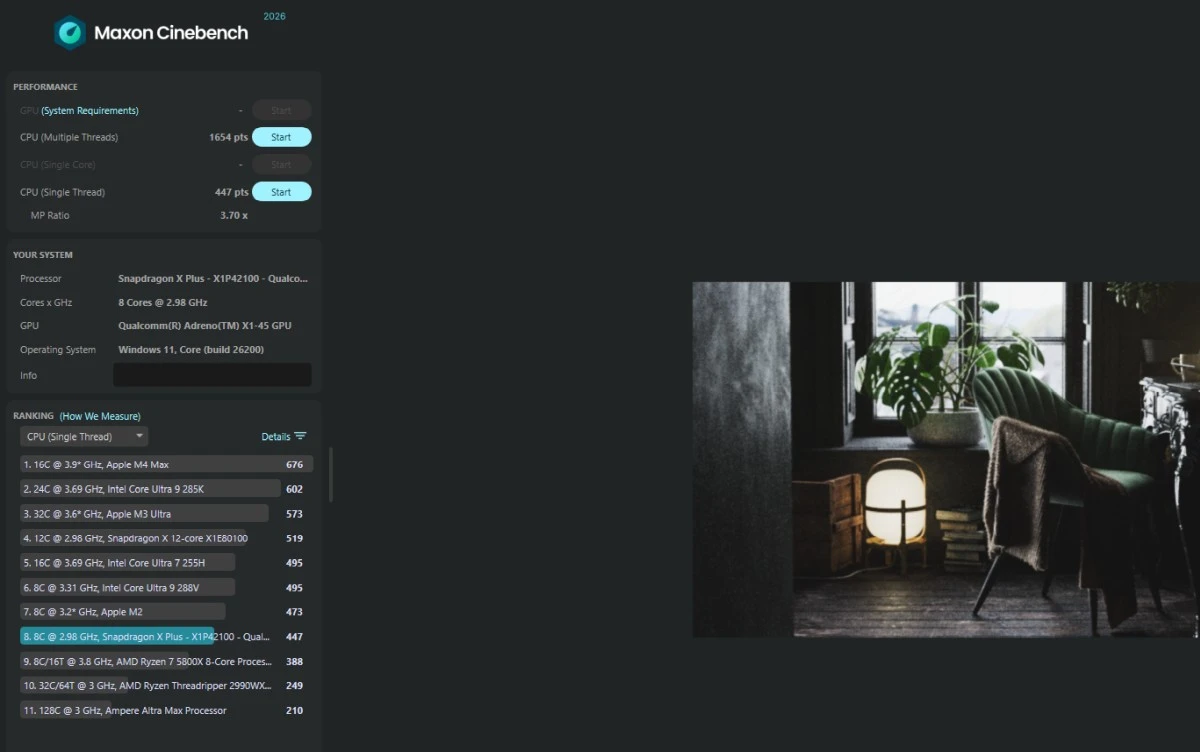Open the How We Measure link
Image resolution: width=1200 pixels, height=752 pixels.
point(100,416)
